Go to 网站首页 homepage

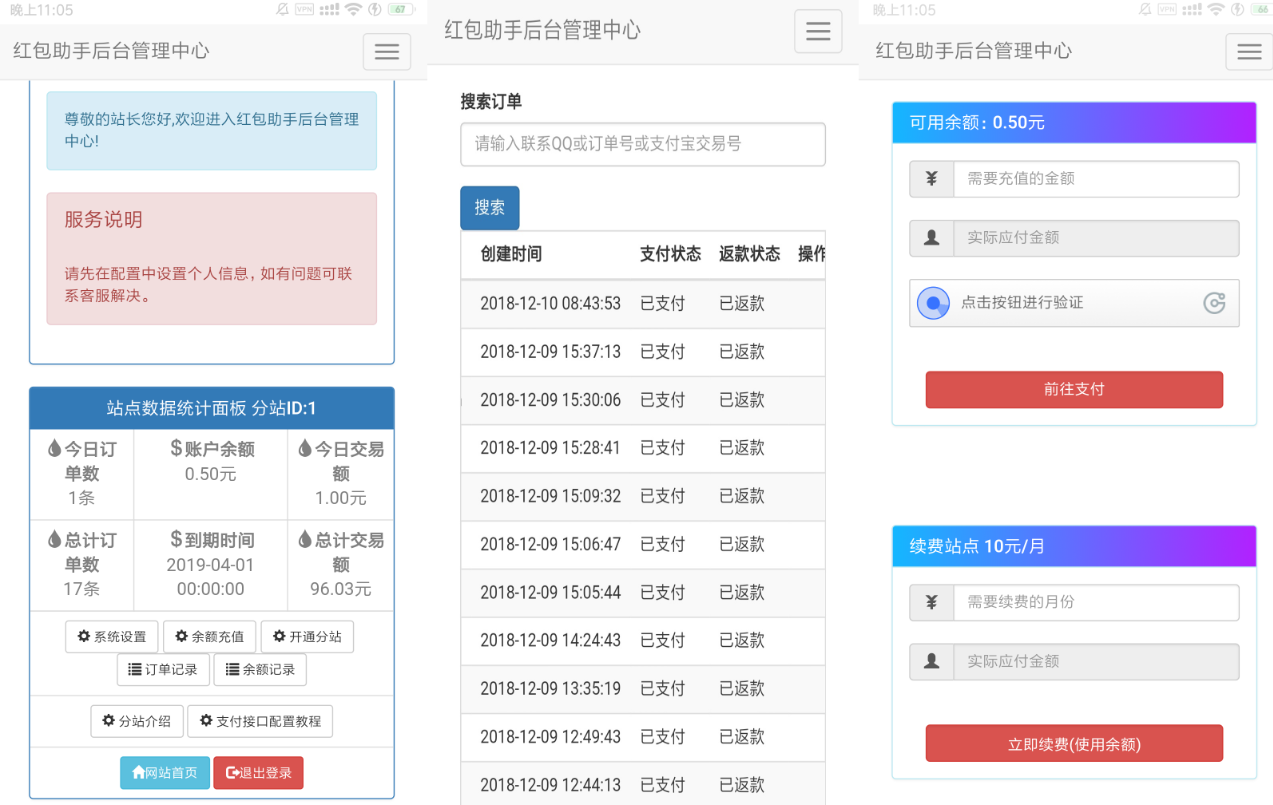pos(165,773)
